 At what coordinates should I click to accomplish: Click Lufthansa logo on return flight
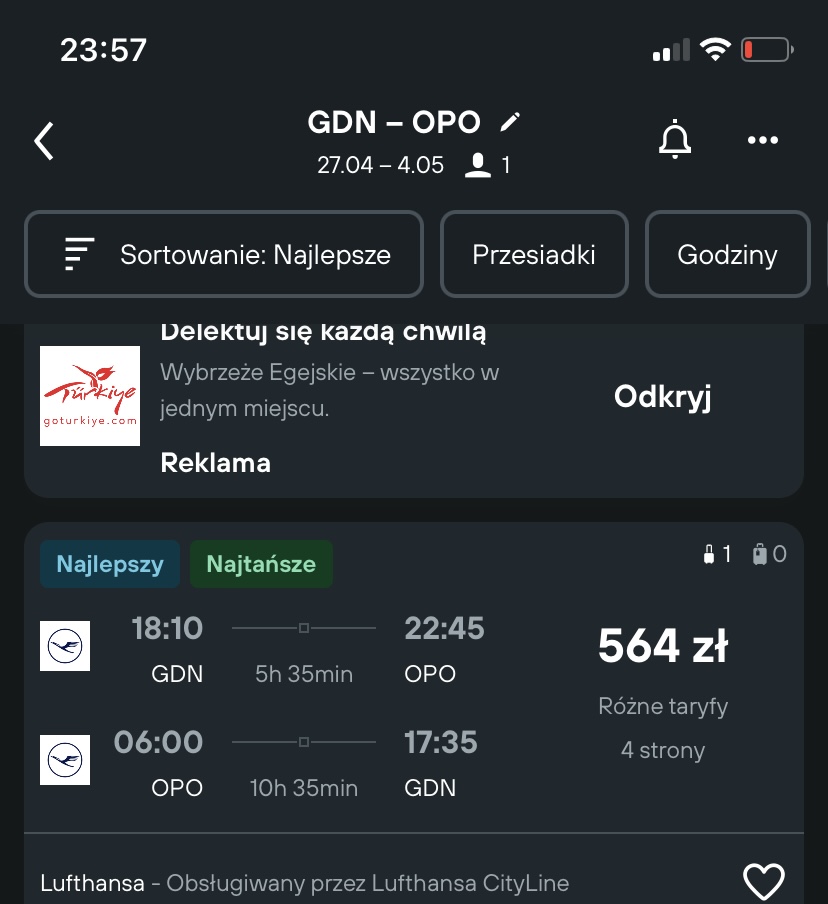(65, 760)
